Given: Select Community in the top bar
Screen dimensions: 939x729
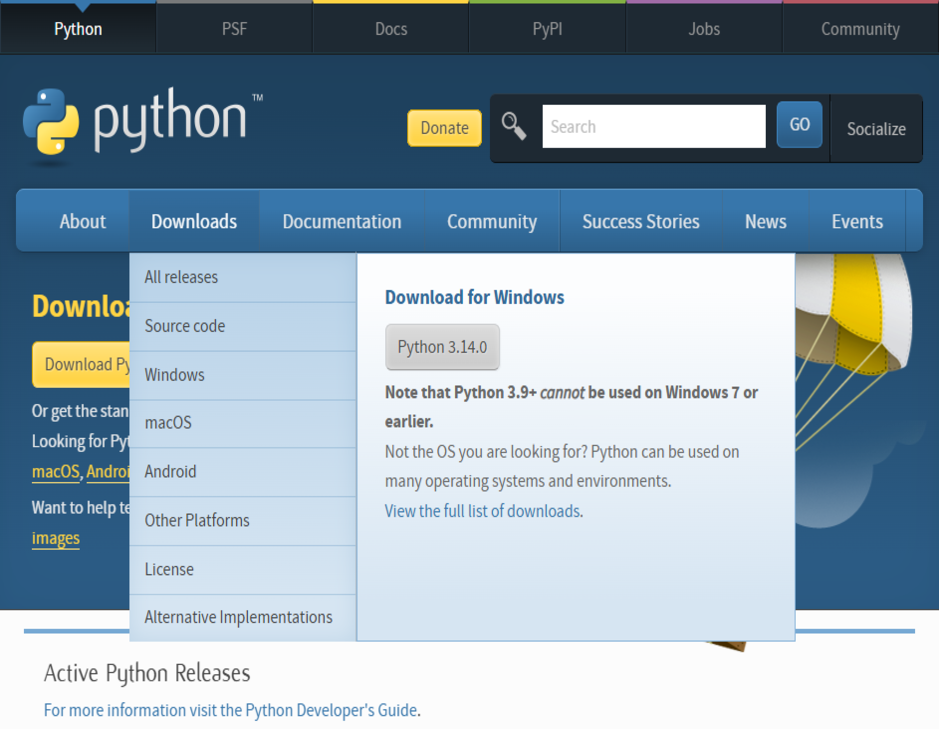Looking at the screenshot, I should pos(860,29).
